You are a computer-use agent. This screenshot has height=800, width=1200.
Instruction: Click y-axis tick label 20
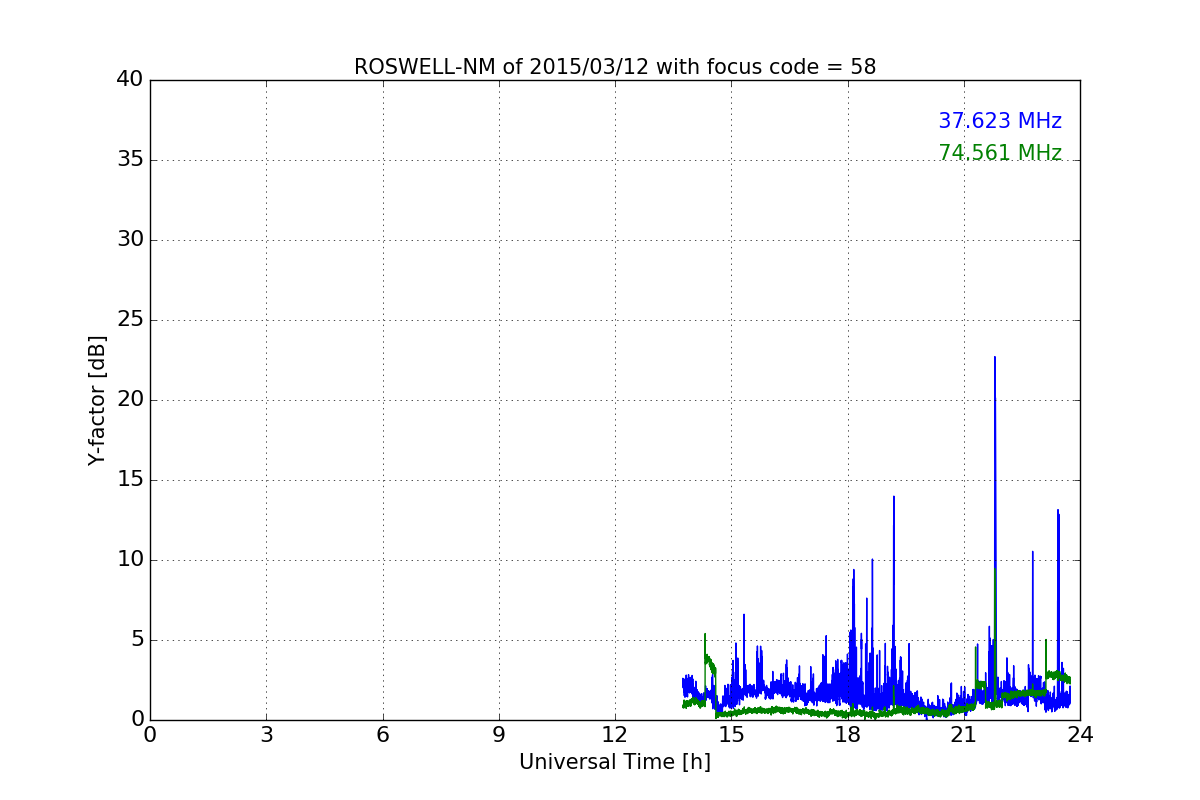click(130, 400)
